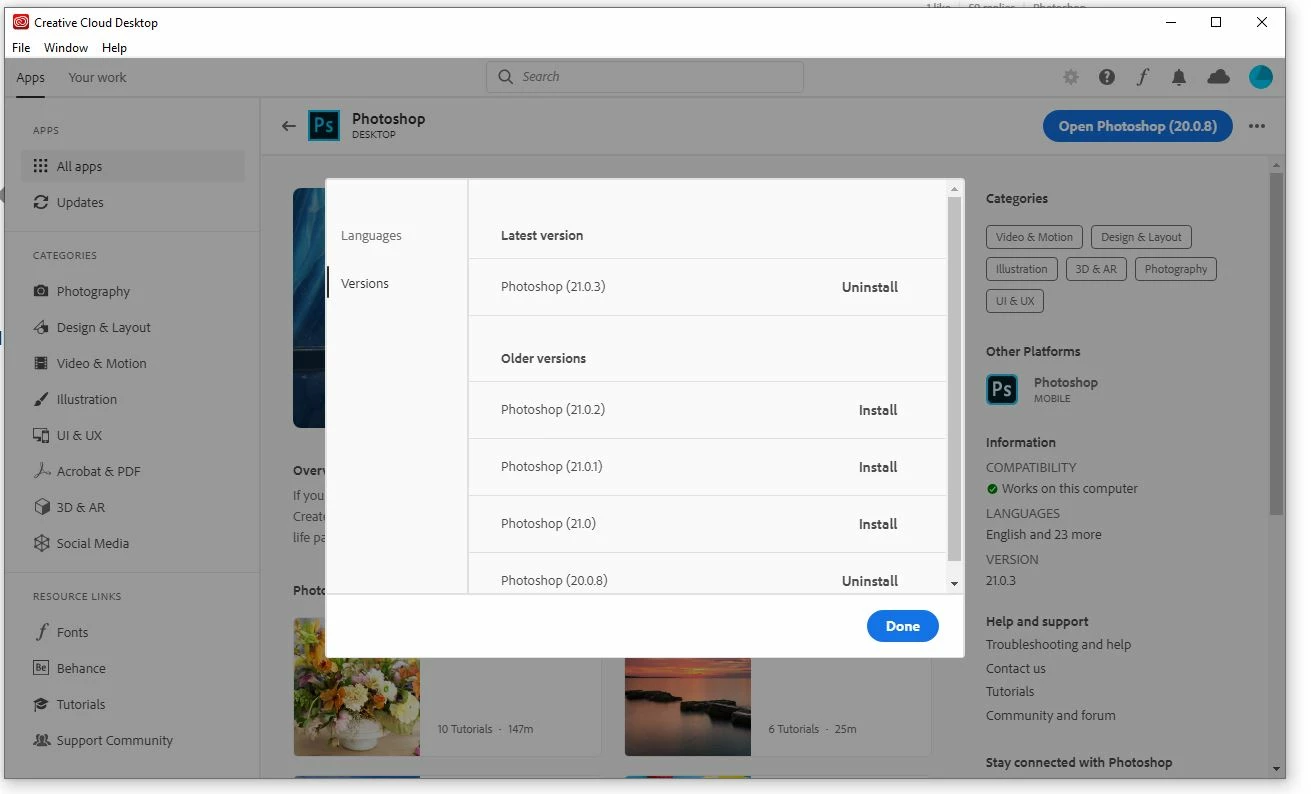Uninstall Photoshop (21.0.3)
Screen dimensions: 1311x794
click(x=870, y=287)
